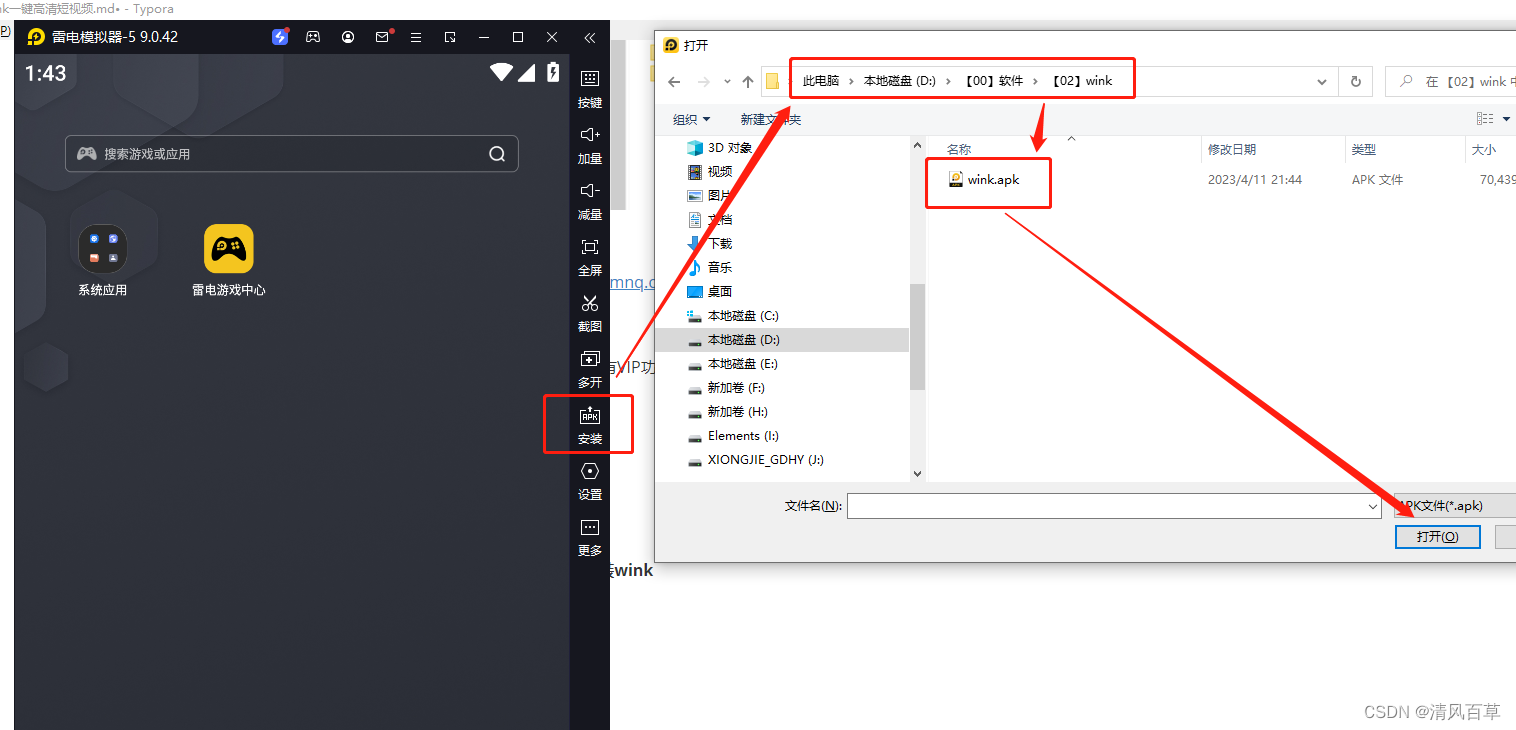Toggle 全屏 fullscreen mode
The height and width of the screenshot is (730, 1516).
(x=590, y=257)
